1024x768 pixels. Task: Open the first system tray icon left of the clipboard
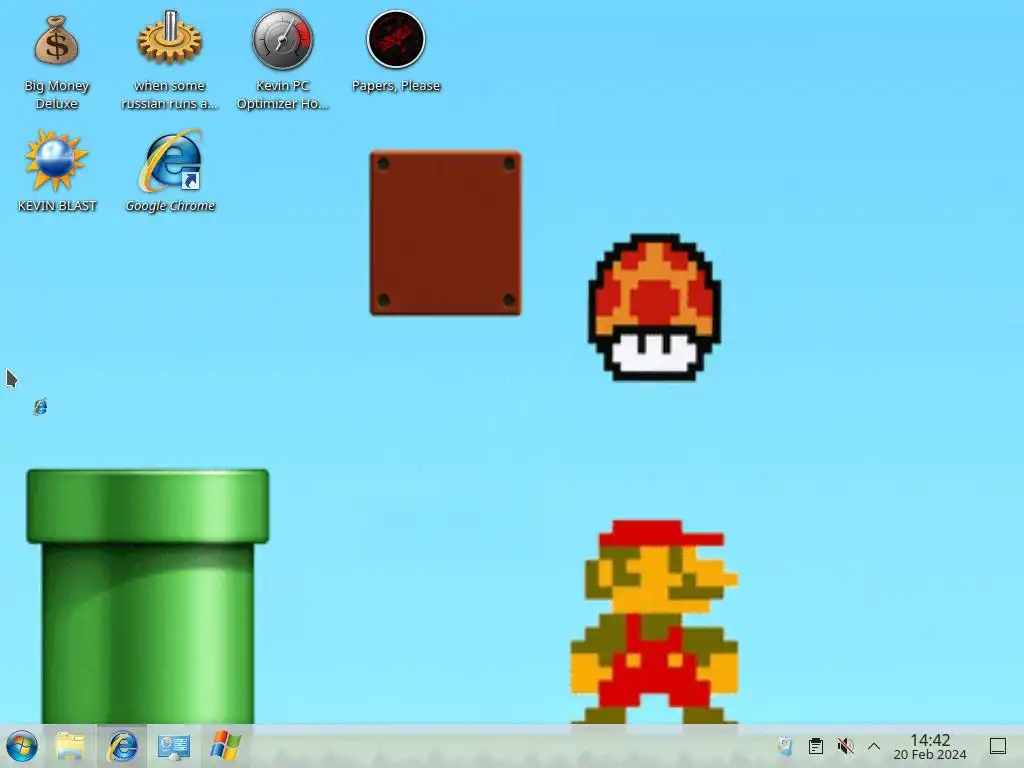[785, 746]
